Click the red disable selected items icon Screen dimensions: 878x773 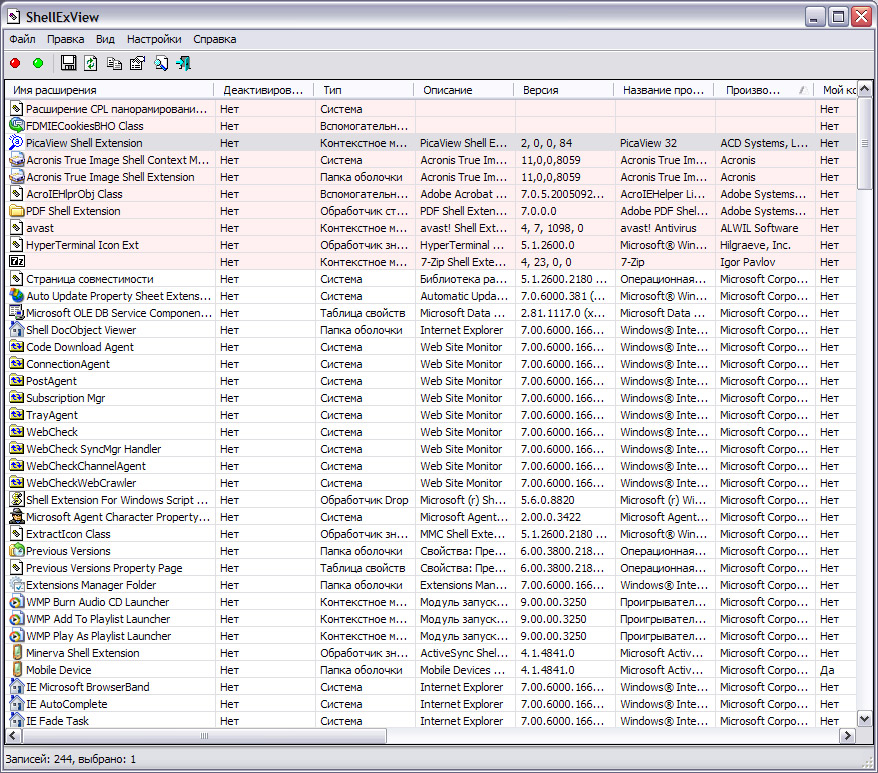coord(15,63)
